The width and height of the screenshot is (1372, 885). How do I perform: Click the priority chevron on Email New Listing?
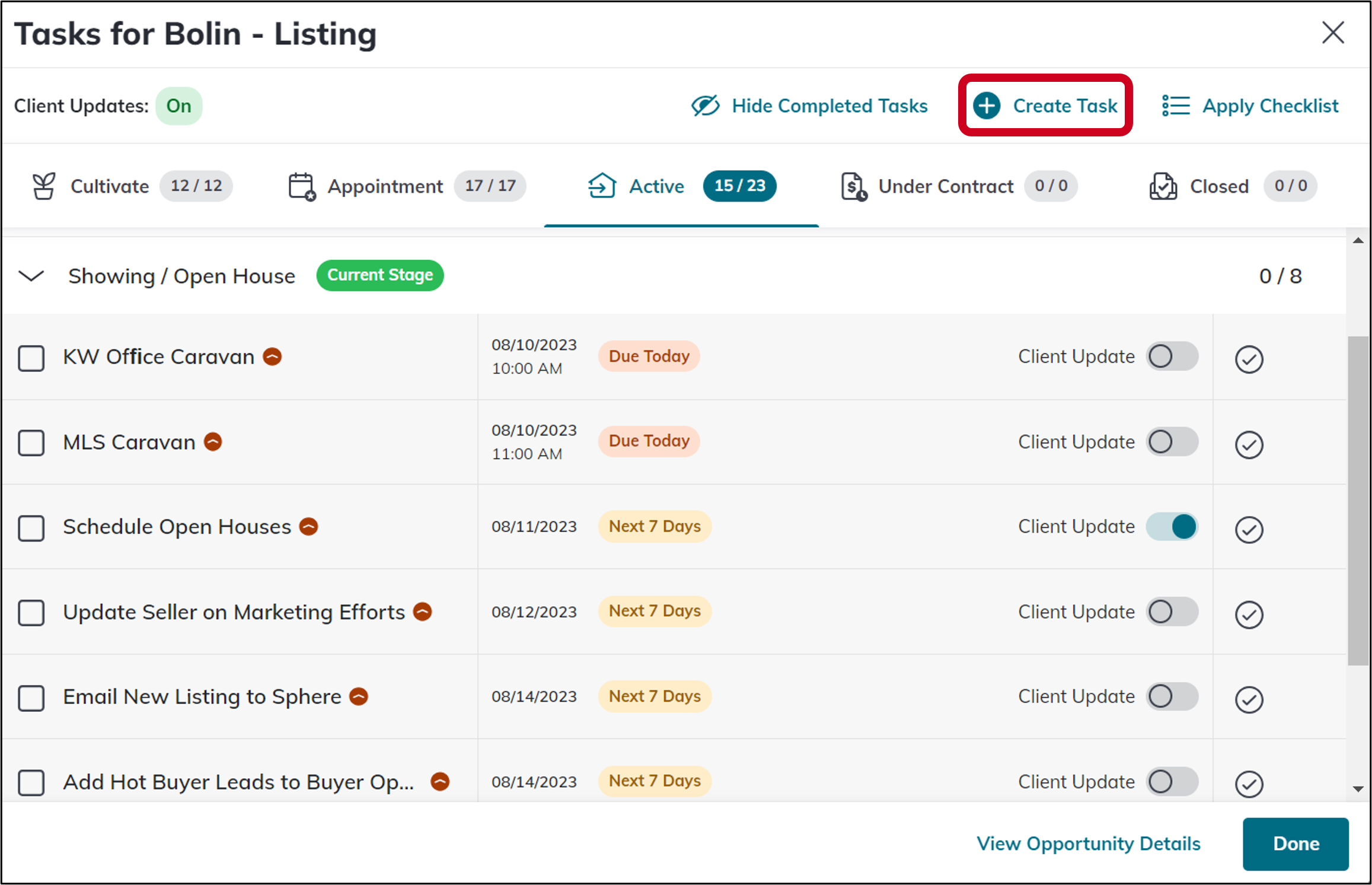358,697
